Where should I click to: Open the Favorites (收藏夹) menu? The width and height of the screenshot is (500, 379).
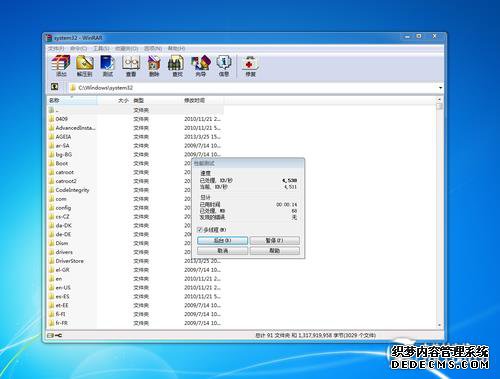pyautogui.click(x=127, y=49)
